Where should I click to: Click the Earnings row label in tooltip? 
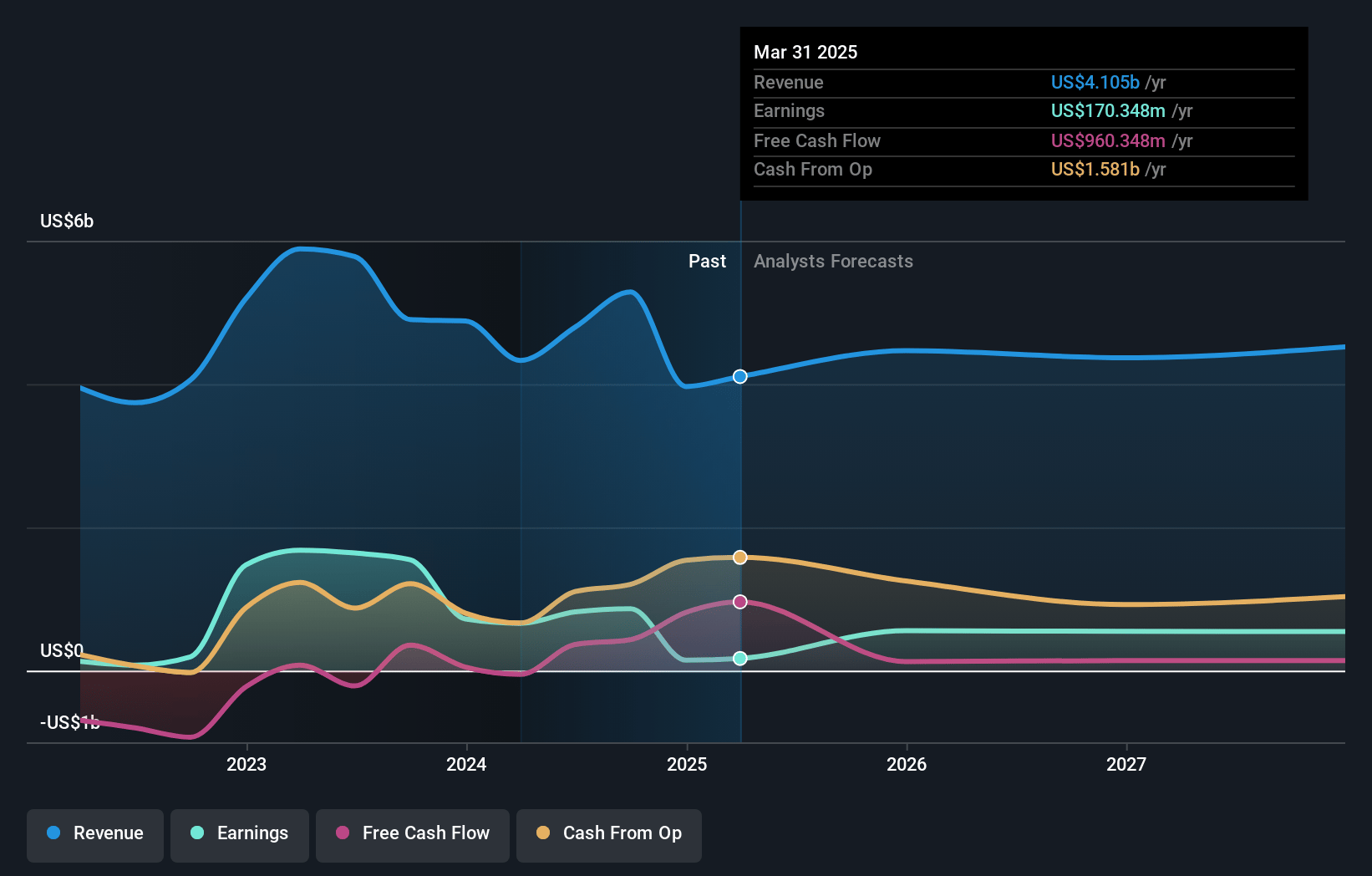pyautogui.click(x=789, y=110)
